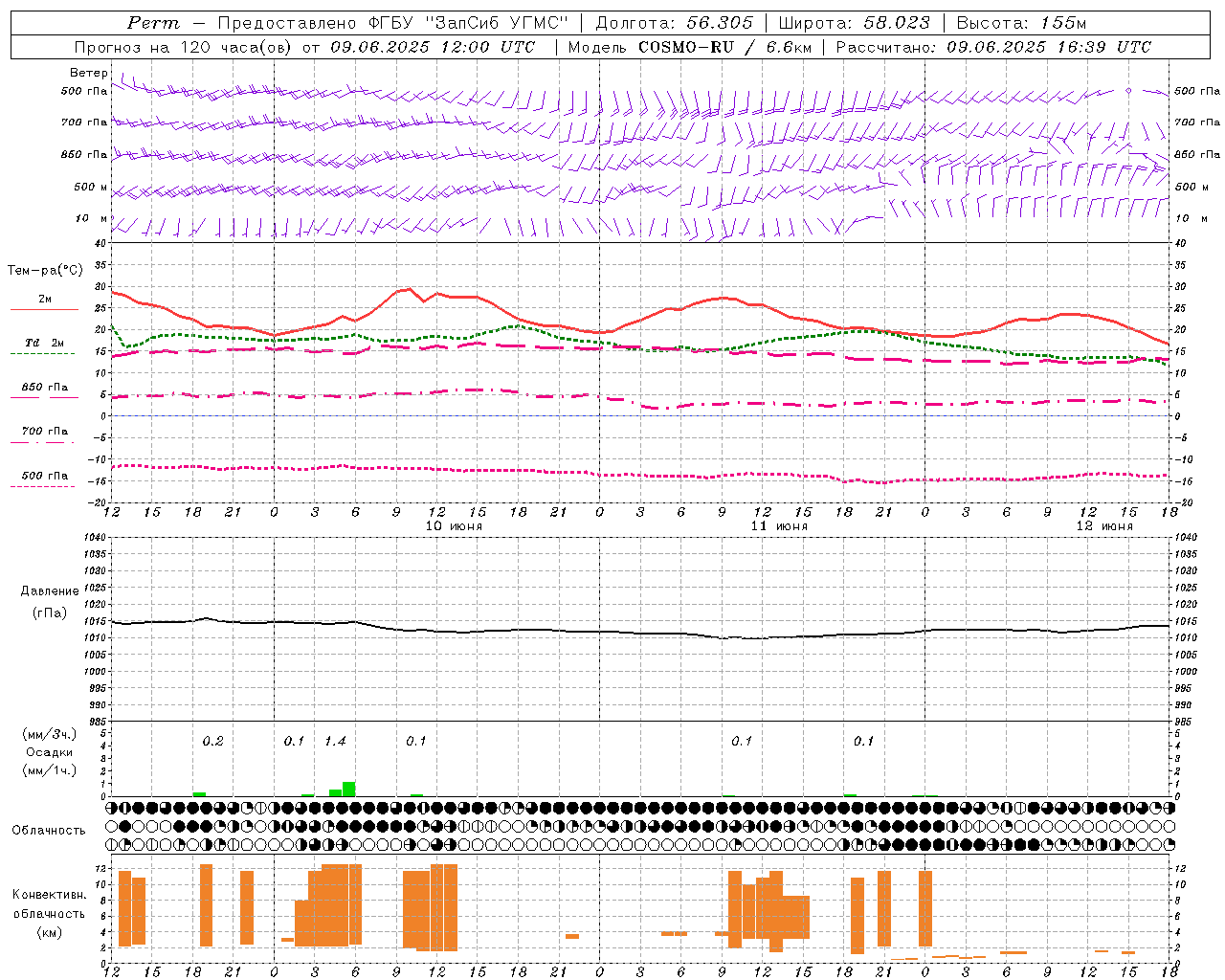
Task: Click the longitude value "Долгота: 56.305"
Action: pyautogui.click(x=675, y=23)
